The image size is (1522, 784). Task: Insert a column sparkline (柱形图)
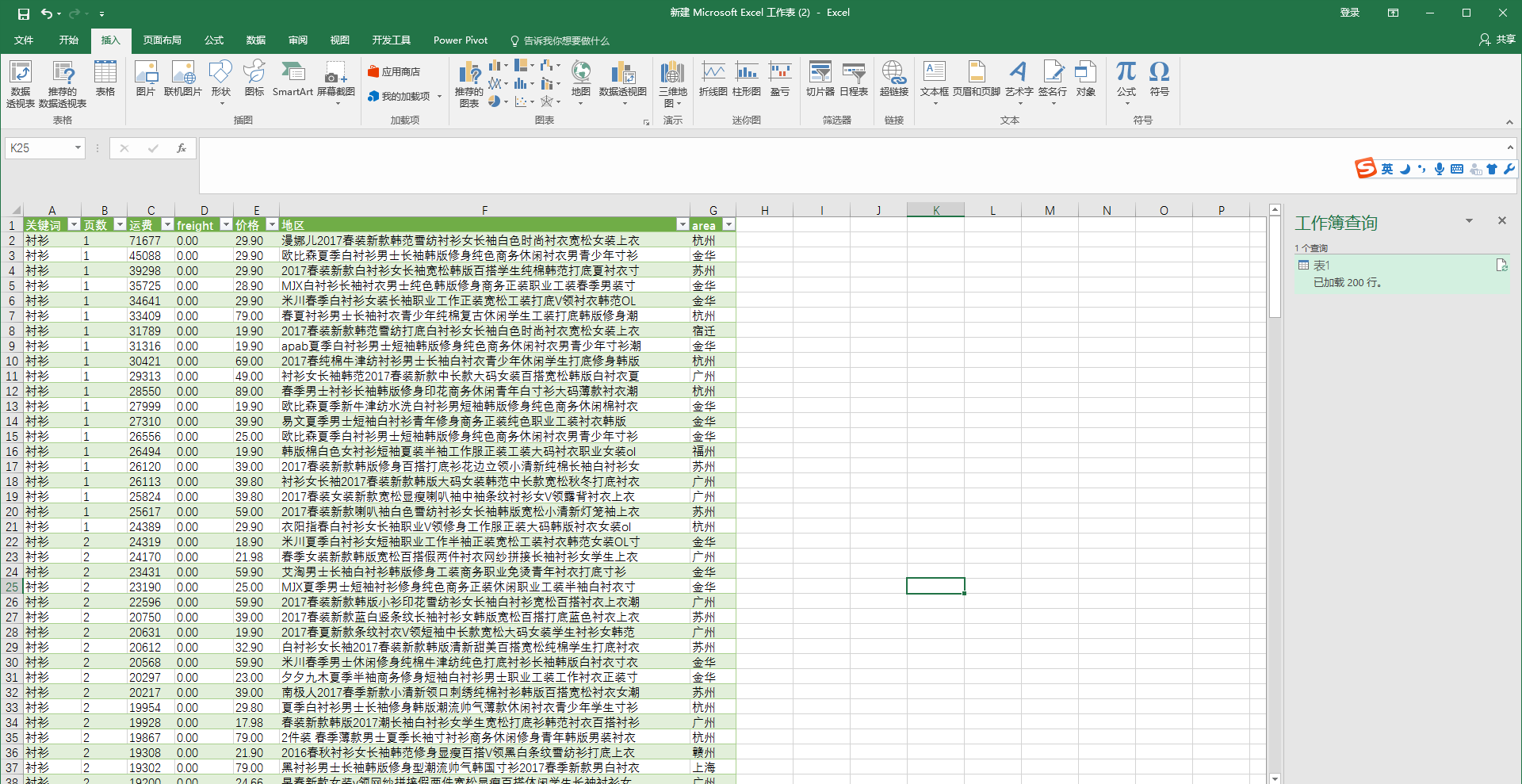[x=747, y=79]
